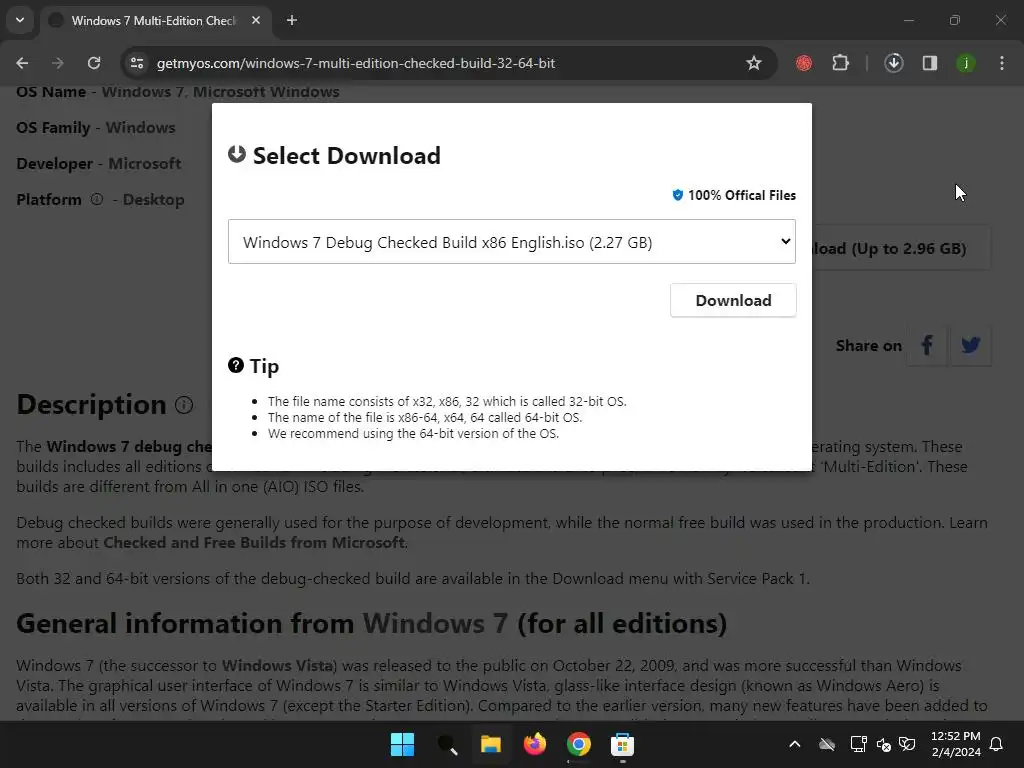Viewport: 1024px width, 768px height.
Task: Launch Firefox from the taskbar
Action: [x=535, y=744]
